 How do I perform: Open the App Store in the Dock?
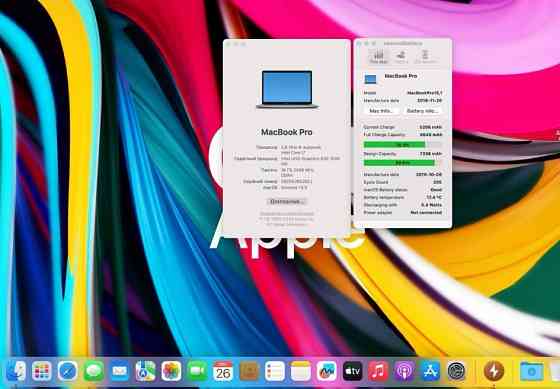(431, 371)
